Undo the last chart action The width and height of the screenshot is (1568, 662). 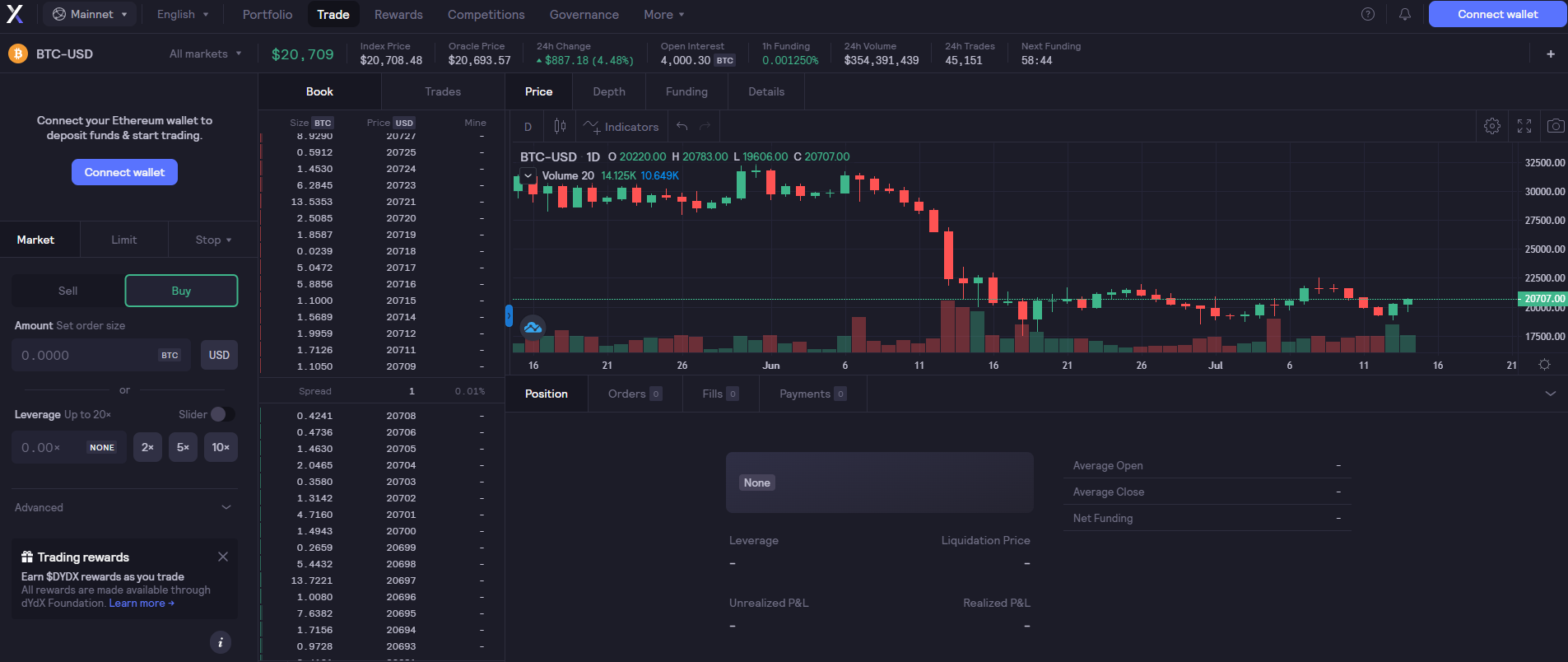click(x=682, y=126)
